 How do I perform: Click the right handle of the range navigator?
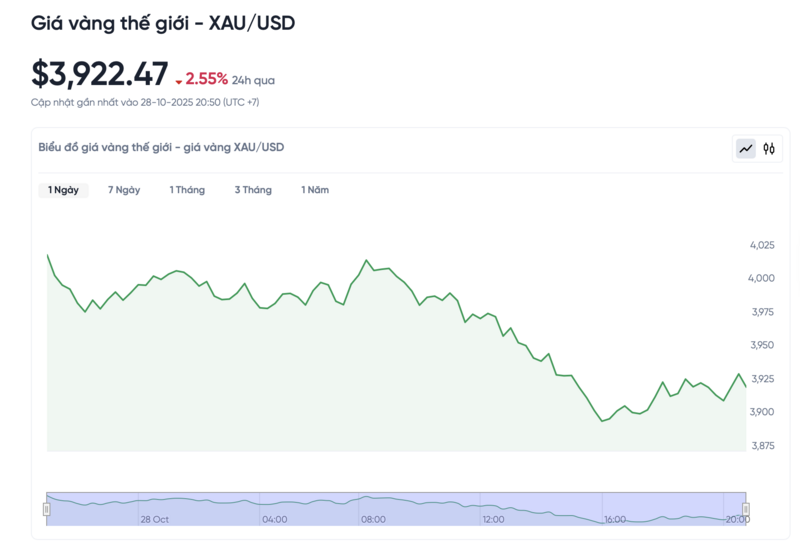tap(746, 509)
